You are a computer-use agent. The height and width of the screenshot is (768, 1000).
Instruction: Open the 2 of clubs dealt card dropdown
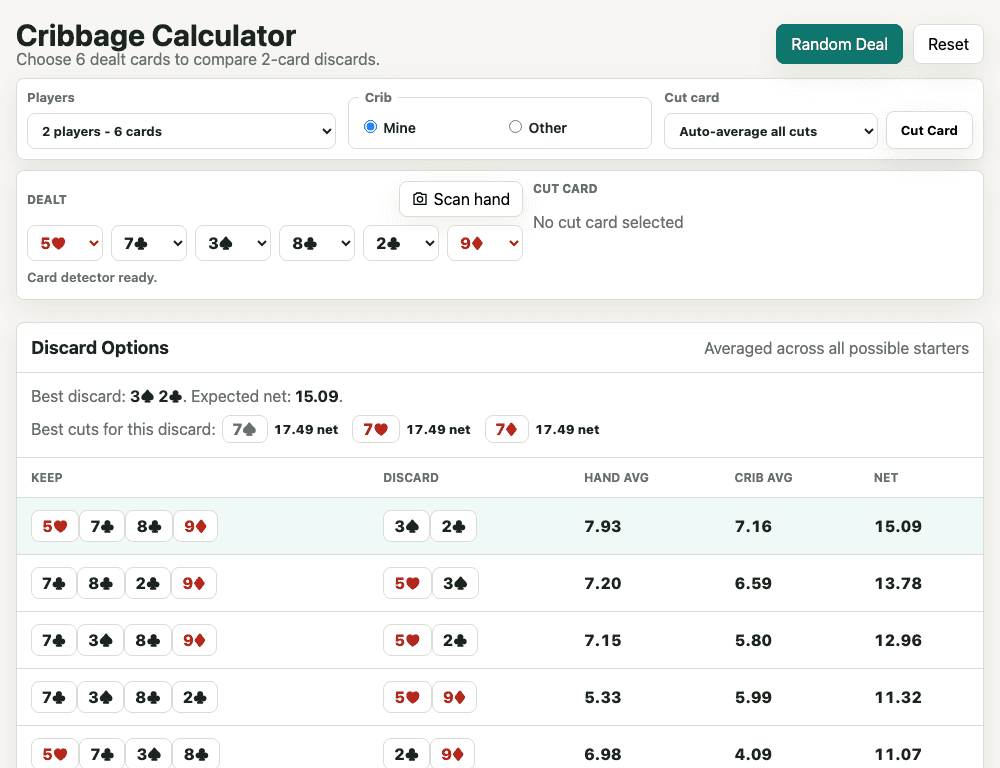click(x=401, y=243)
